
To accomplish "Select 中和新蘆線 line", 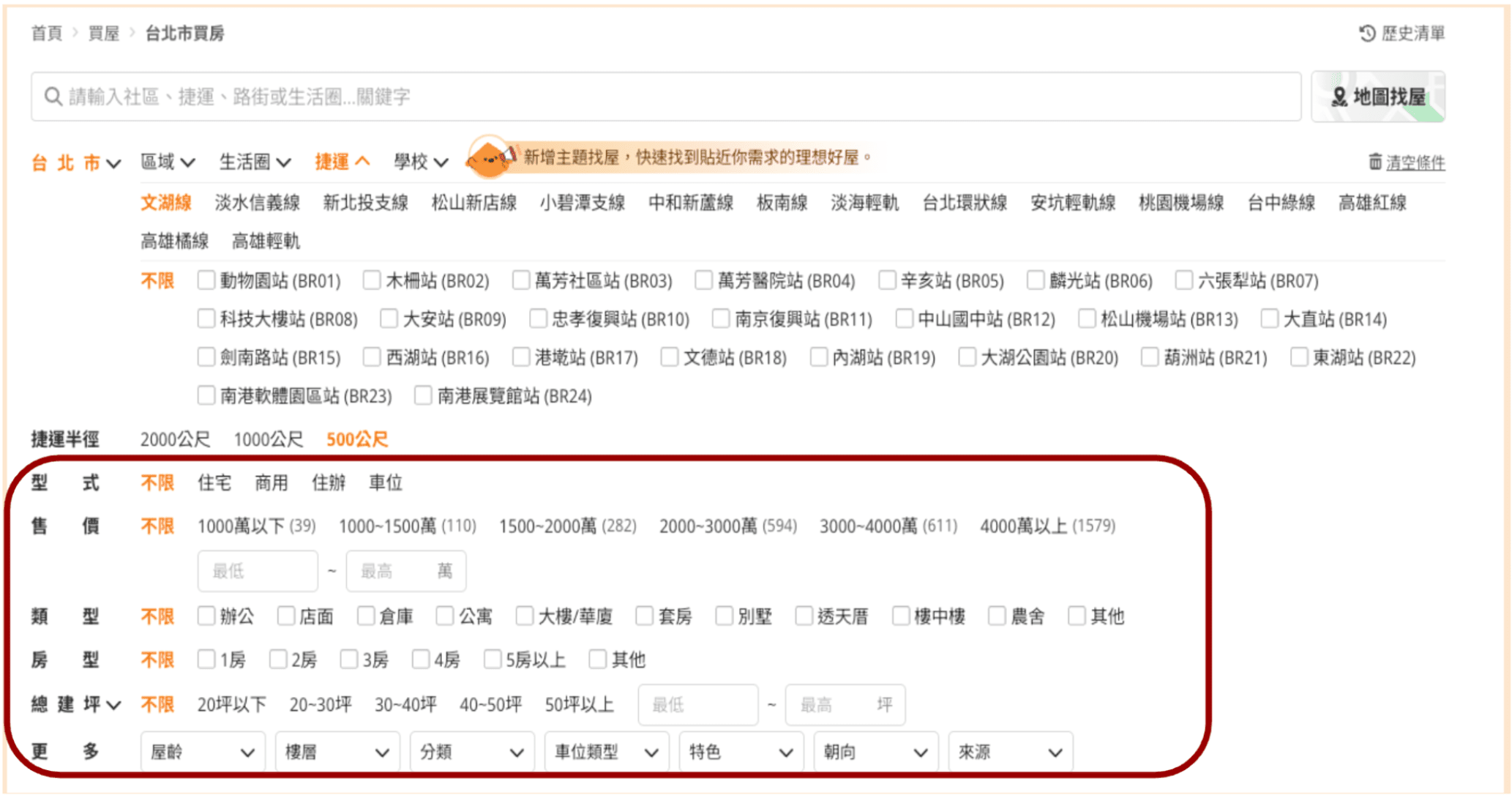I will click(691, 203).
